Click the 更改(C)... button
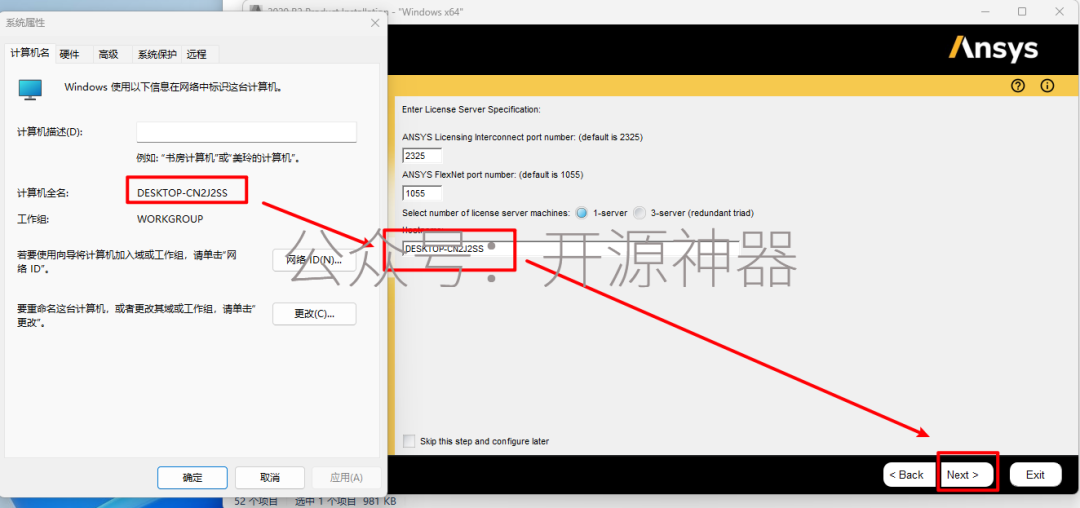The width and height of the screenshot is (1080, 508). pyautogui.click(x=314, y=314)
